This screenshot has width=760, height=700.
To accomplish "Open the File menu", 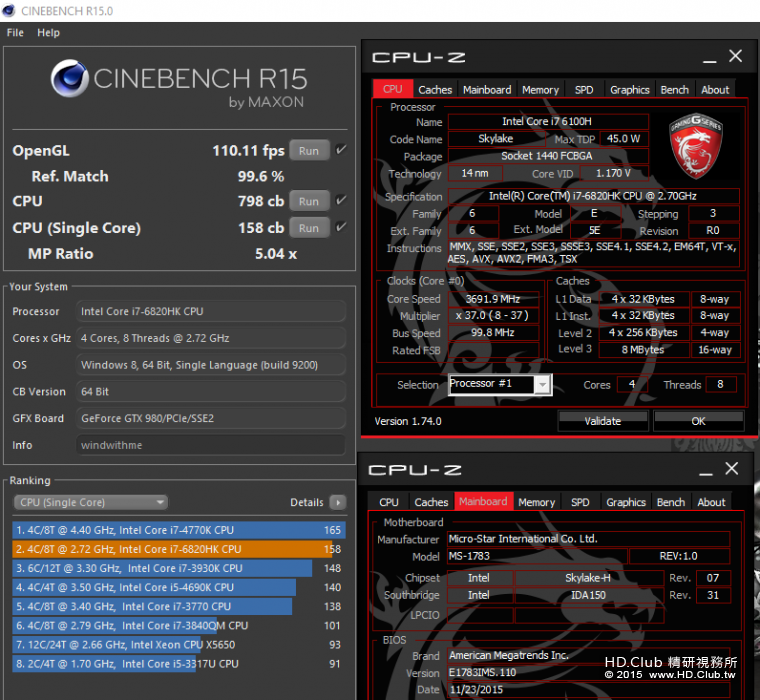I will [15, 33].
